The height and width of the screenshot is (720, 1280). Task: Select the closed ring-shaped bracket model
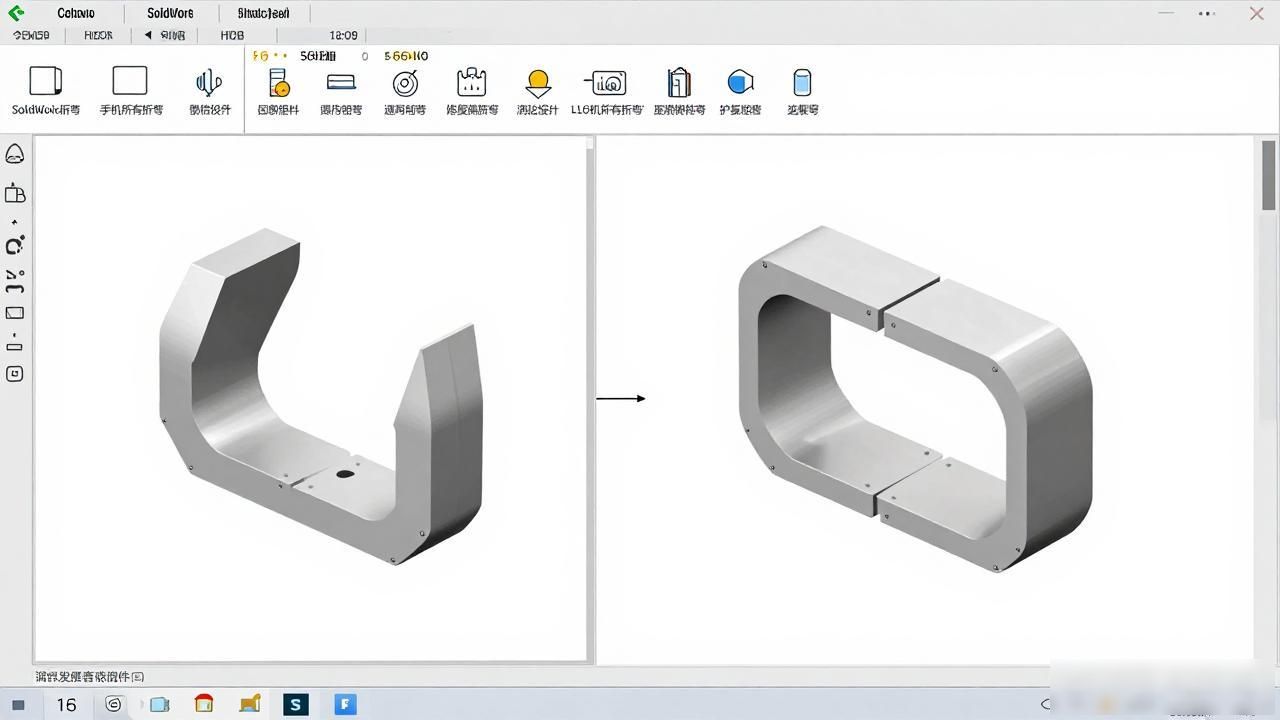tap(915, 399)
